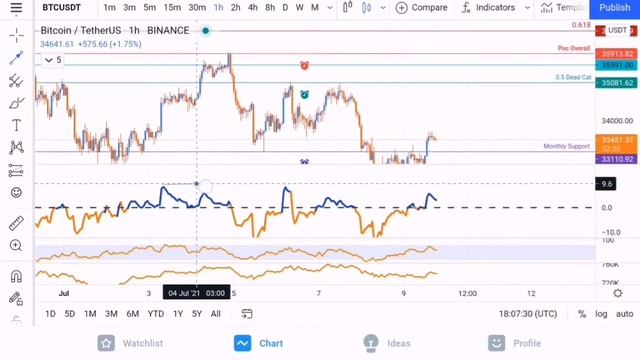The image size is (640, 360).
Task: Click the 35913.82 Poc Overall price label
Action: [617, 54]
